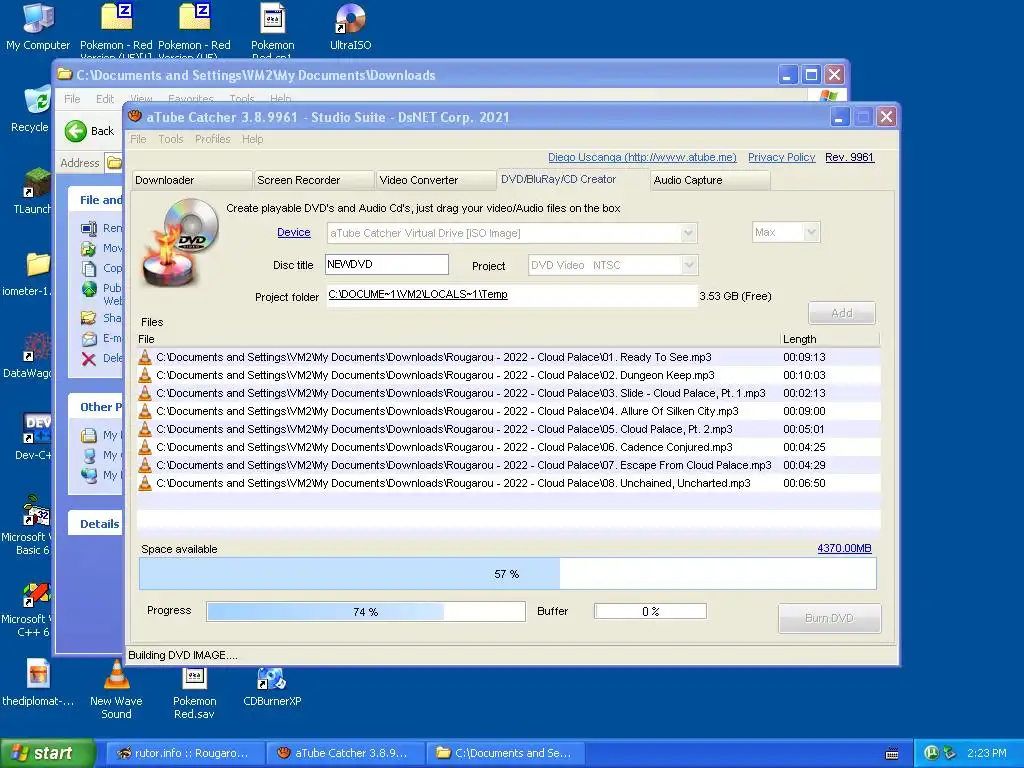Open the My Computer desktop icon

37,26
